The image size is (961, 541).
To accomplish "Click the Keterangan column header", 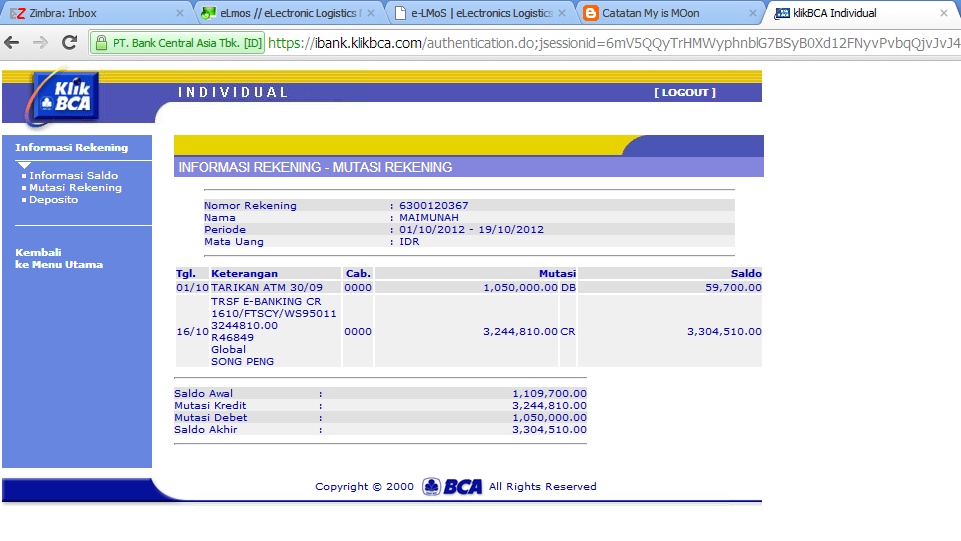I will tap(244, 274).
